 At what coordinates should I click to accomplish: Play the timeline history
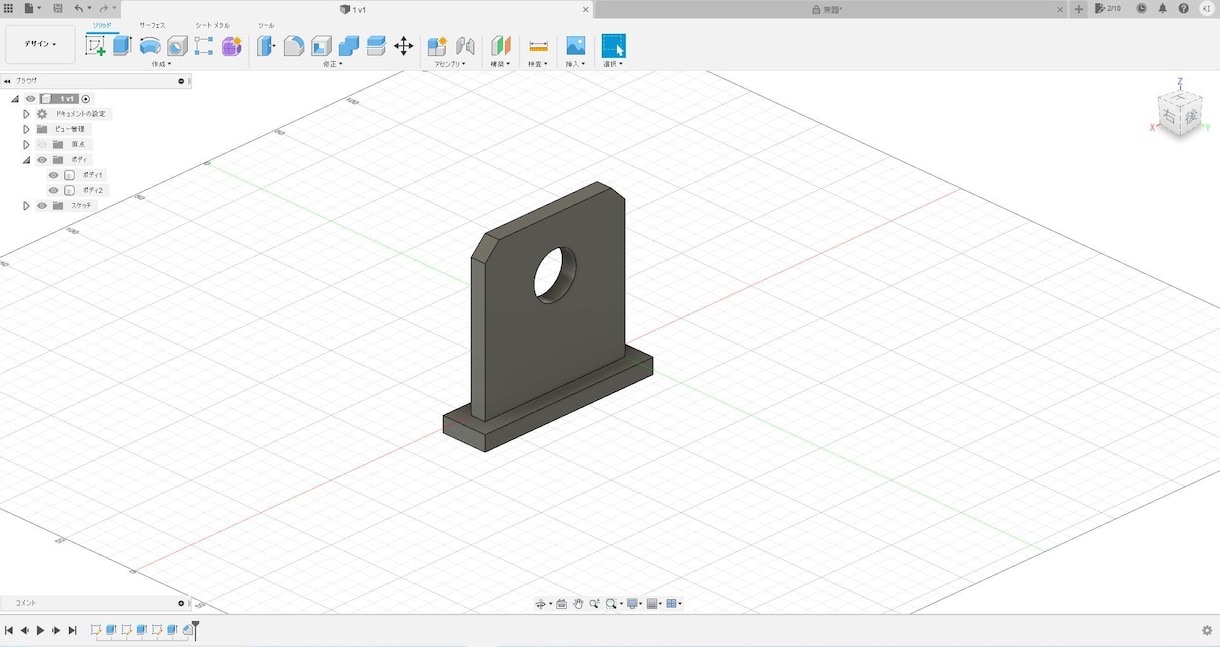click(x=40, y=630)
